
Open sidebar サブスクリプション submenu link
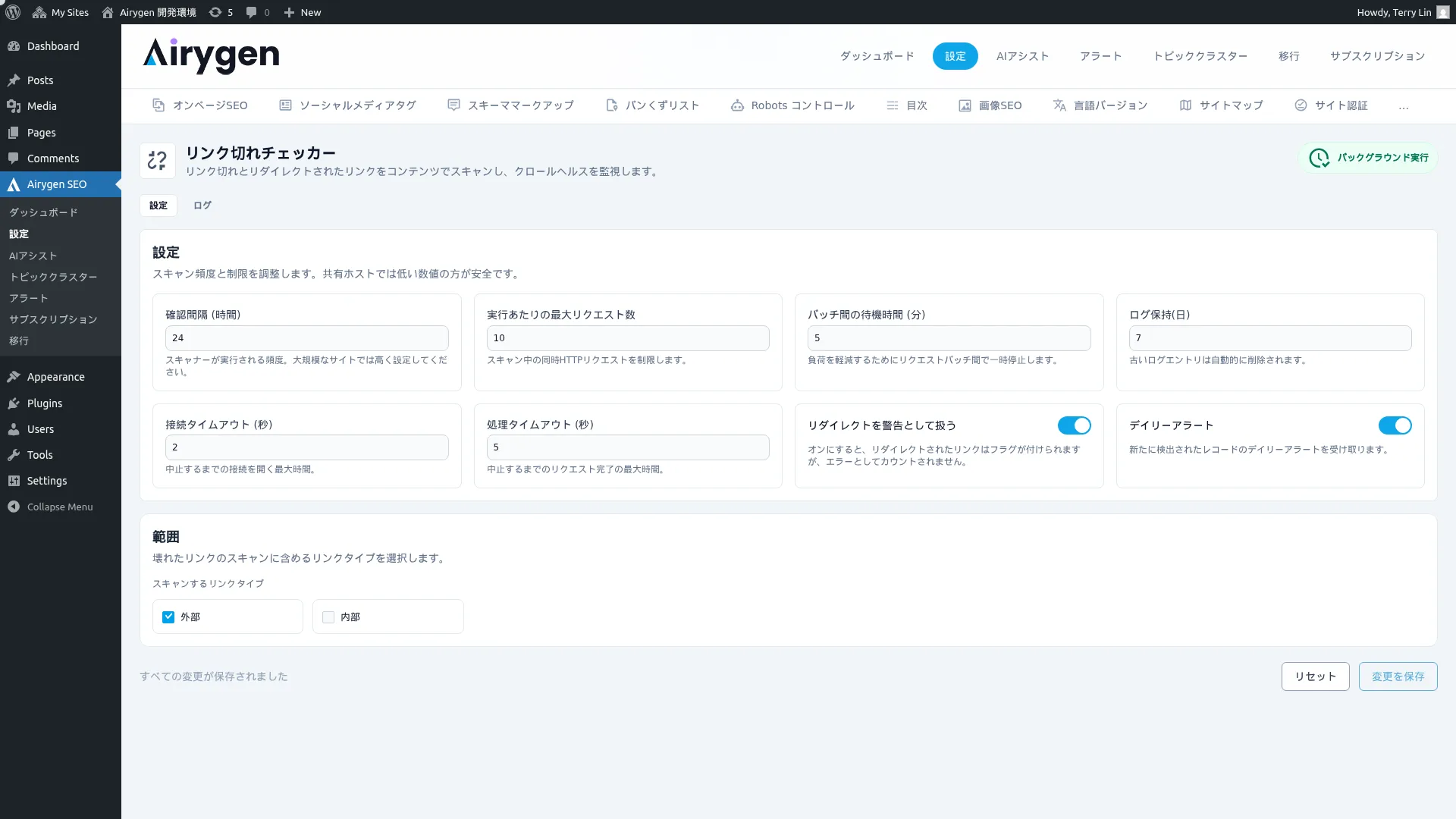point(53,319)
